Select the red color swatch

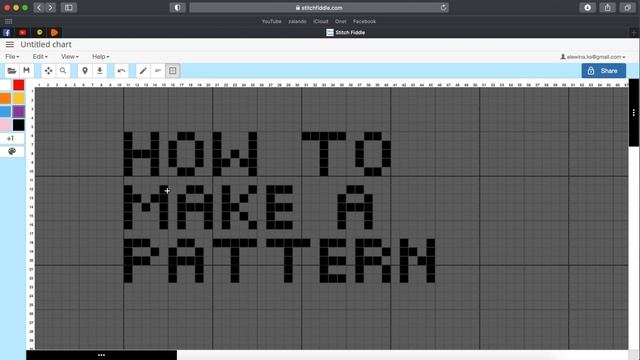(18, 85)
